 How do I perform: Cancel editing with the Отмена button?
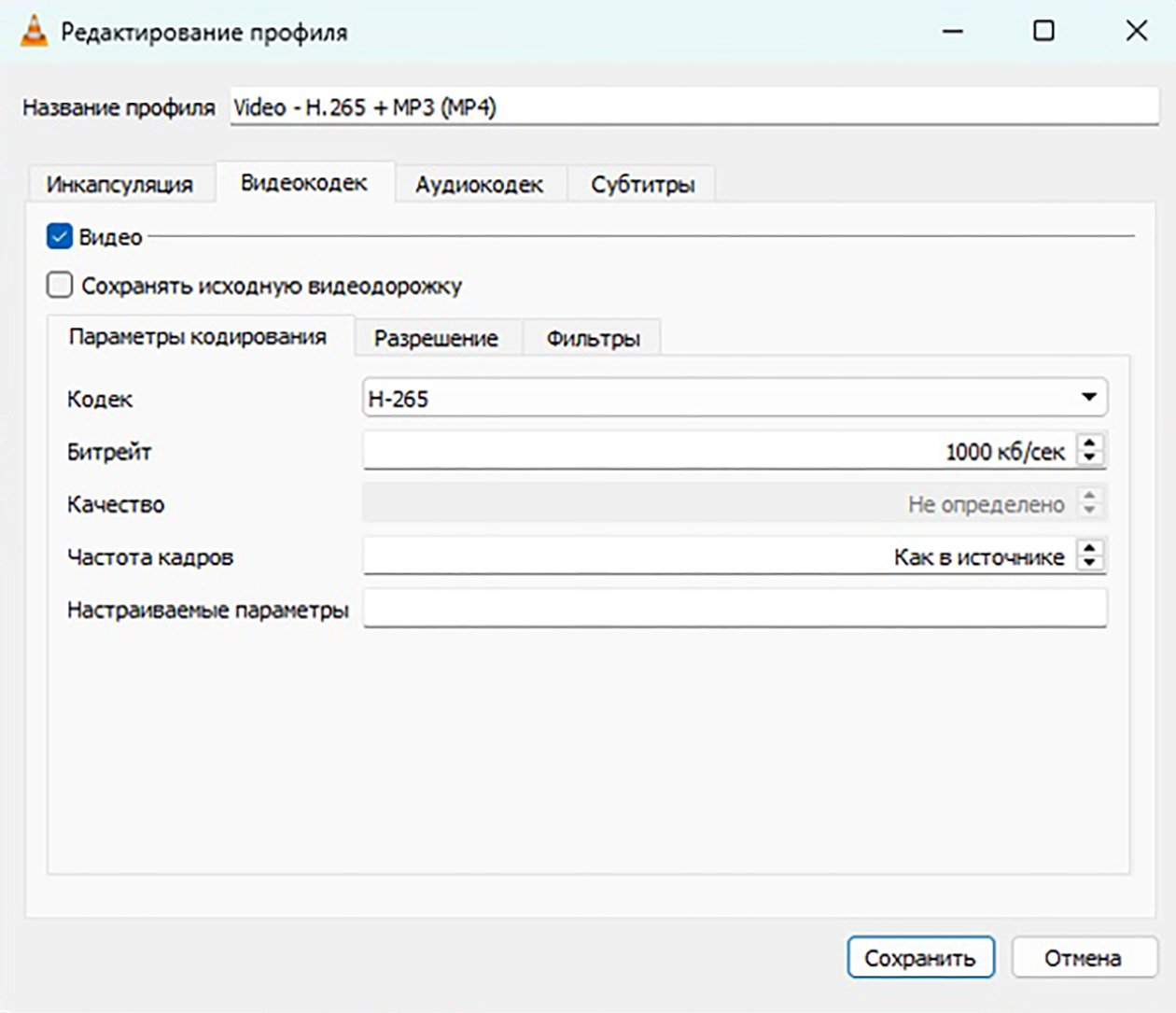pos(1084,958)
